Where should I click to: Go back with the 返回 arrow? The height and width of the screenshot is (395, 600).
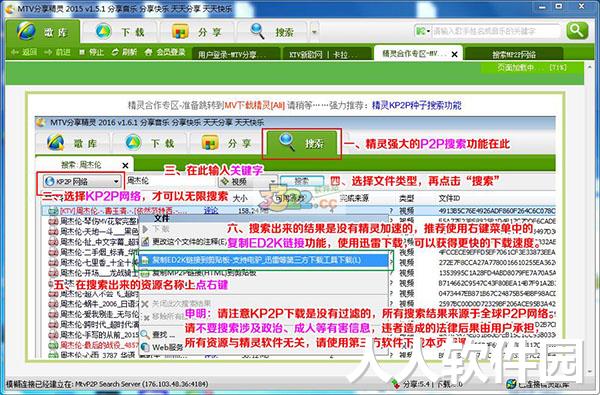pos(24,52)
